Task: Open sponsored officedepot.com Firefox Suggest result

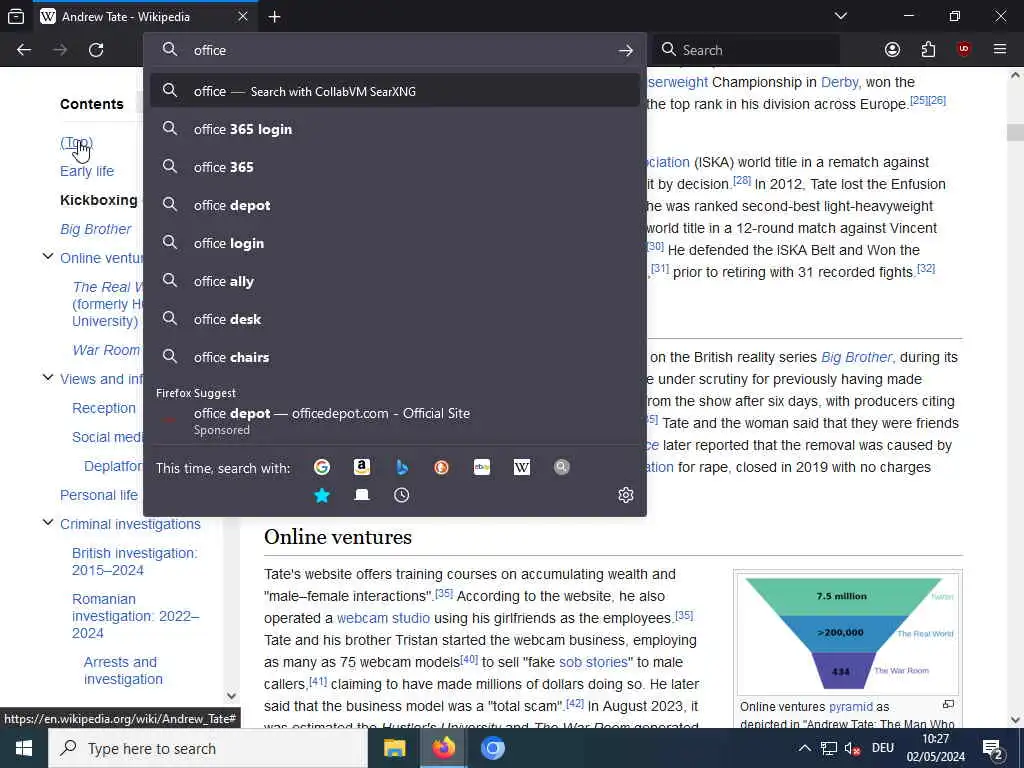Action: (394, 421)
